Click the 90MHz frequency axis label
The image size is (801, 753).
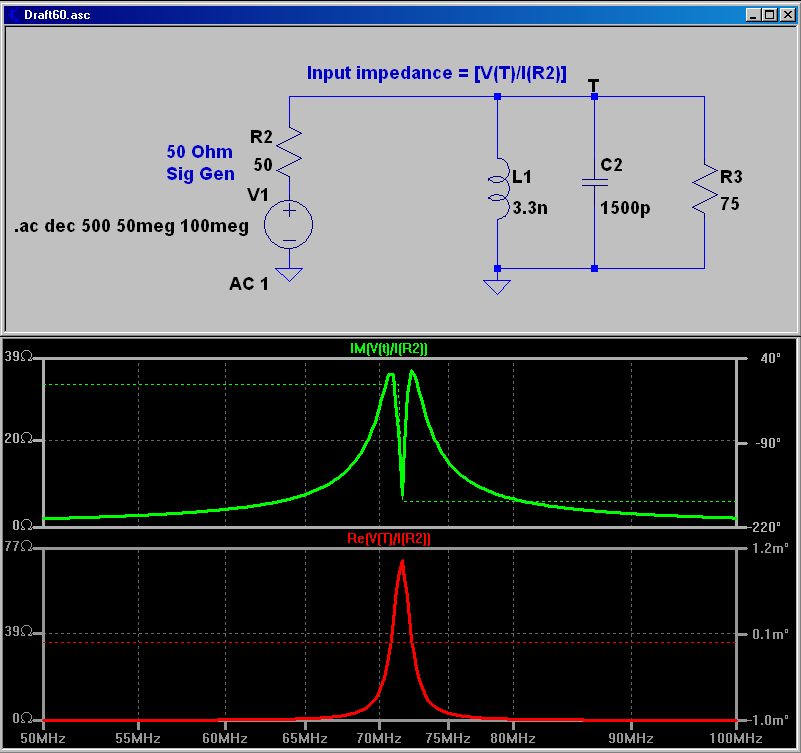pyautogui.click(x=631, y=739)
